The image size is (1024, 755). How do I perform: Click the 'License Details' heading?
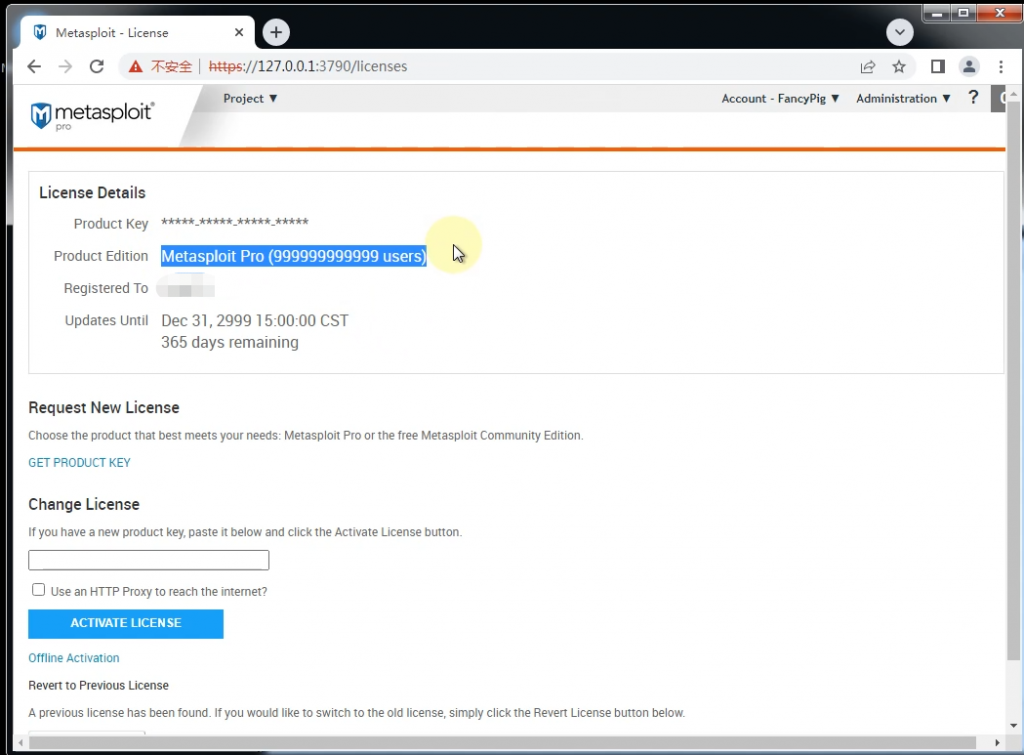92,193
